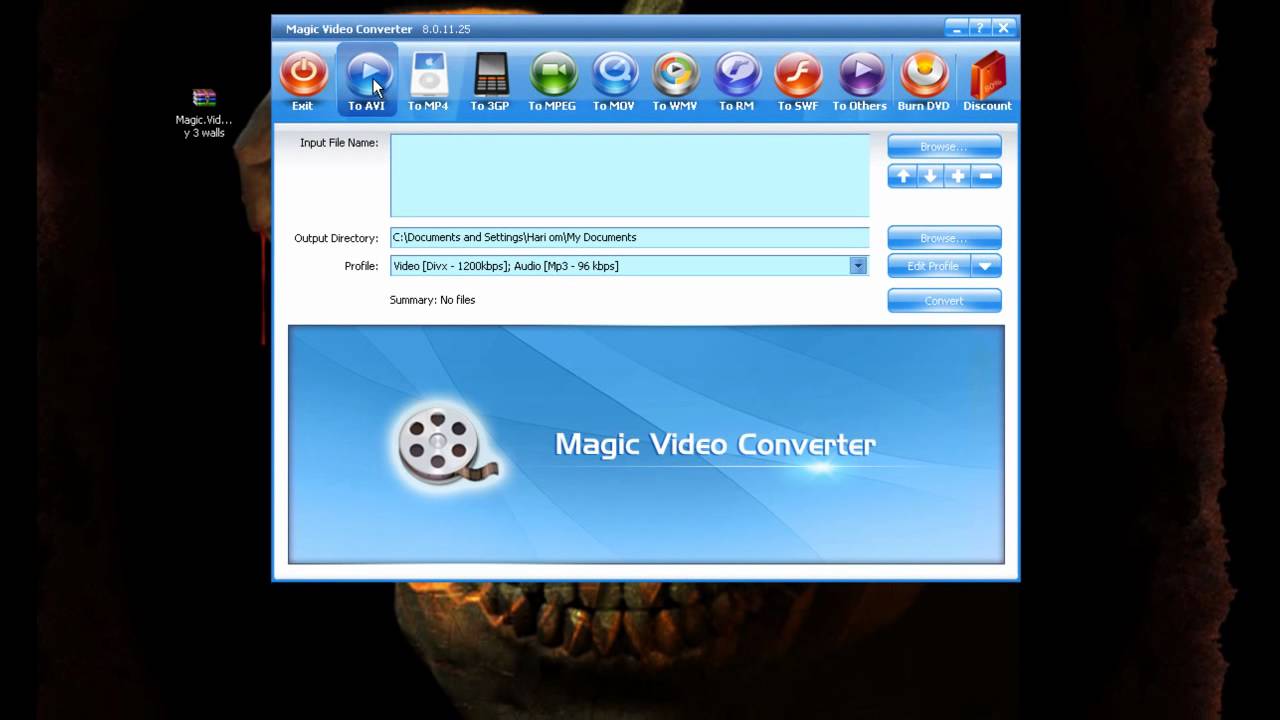Open the To Others conversion icon
1280x720 pixels.
(860, 80)
